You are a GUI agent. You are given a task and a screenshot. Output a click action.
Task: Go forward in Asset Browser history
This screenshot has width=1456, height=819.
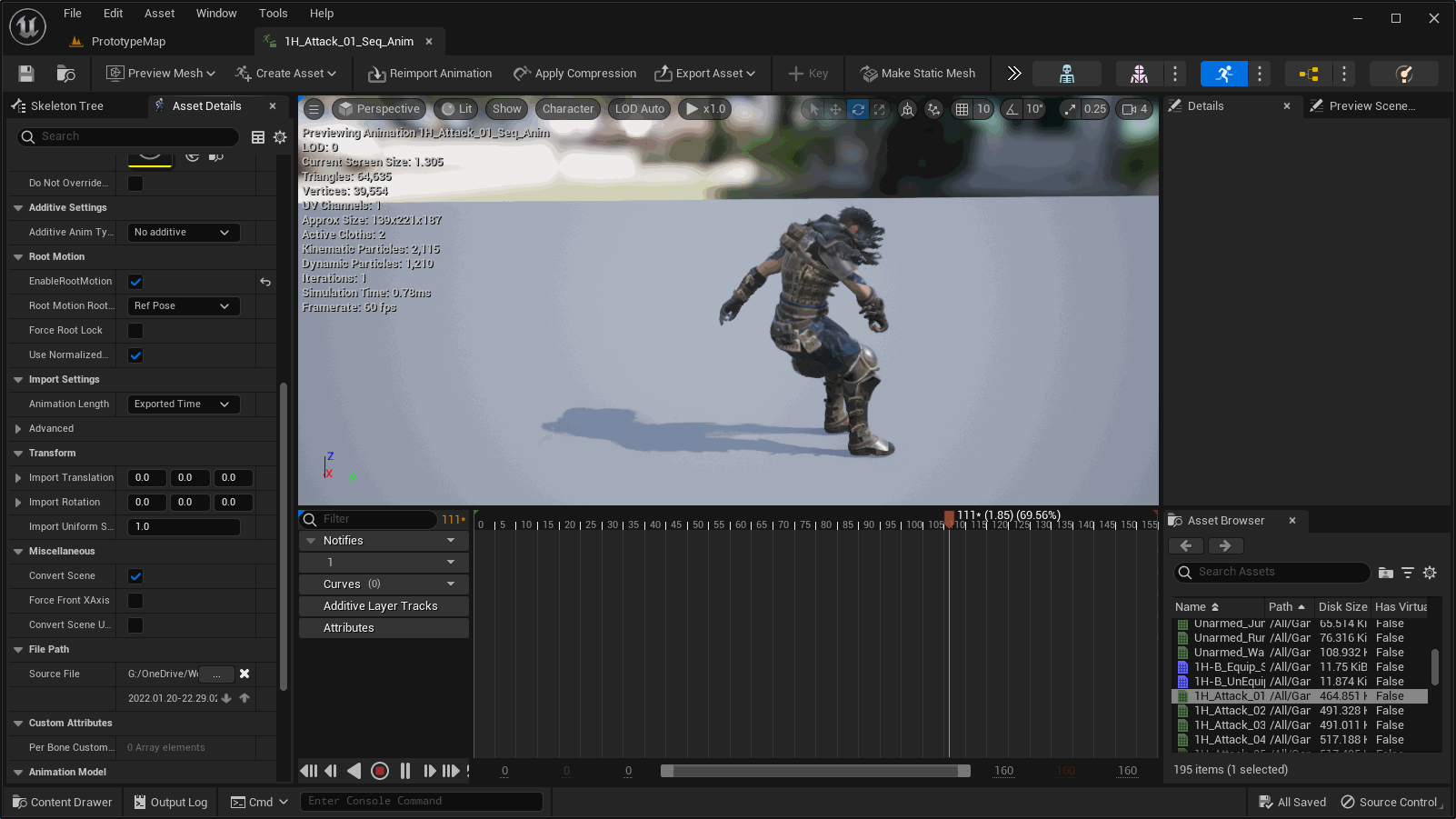[1225, 545]
